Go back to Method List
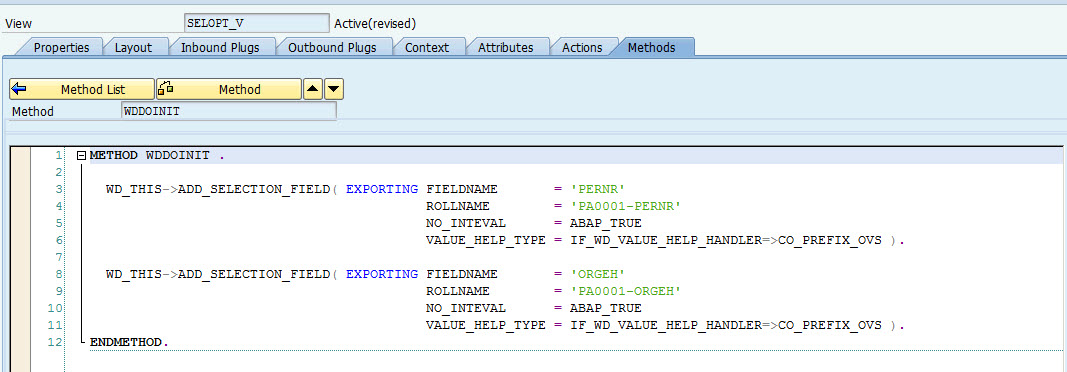 [x=82, y=89]
